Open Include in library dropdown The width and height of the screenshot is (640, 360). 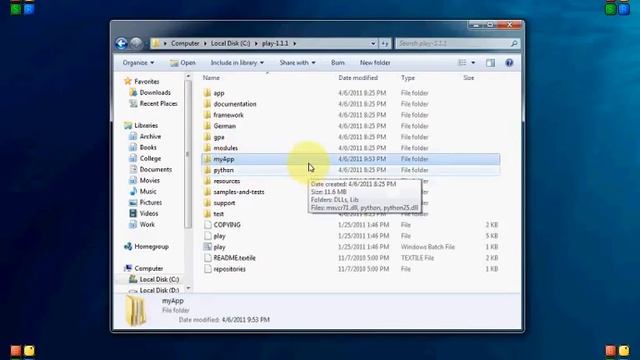237,63
